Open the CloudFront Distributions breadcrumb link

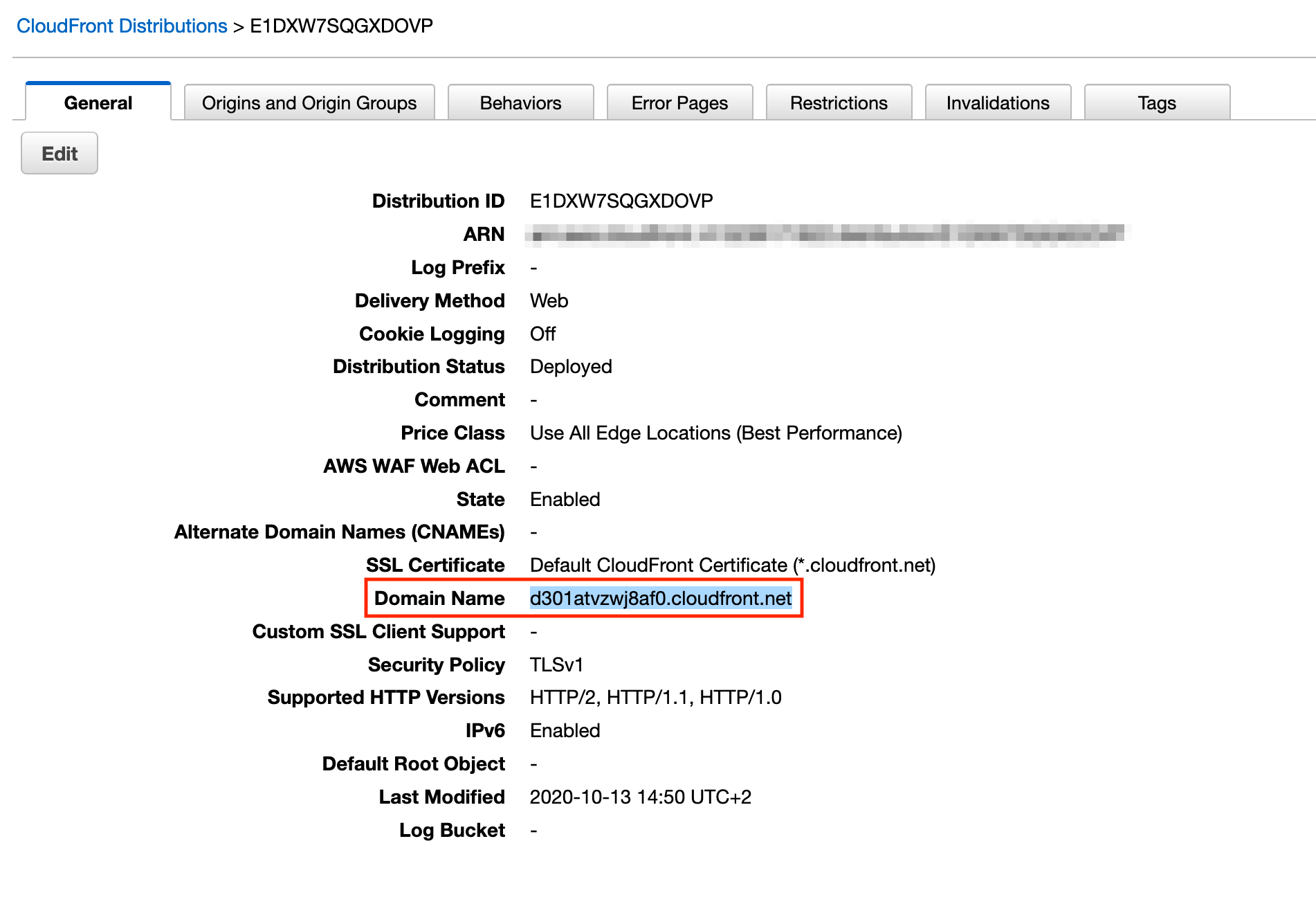(x=122, y=26)
